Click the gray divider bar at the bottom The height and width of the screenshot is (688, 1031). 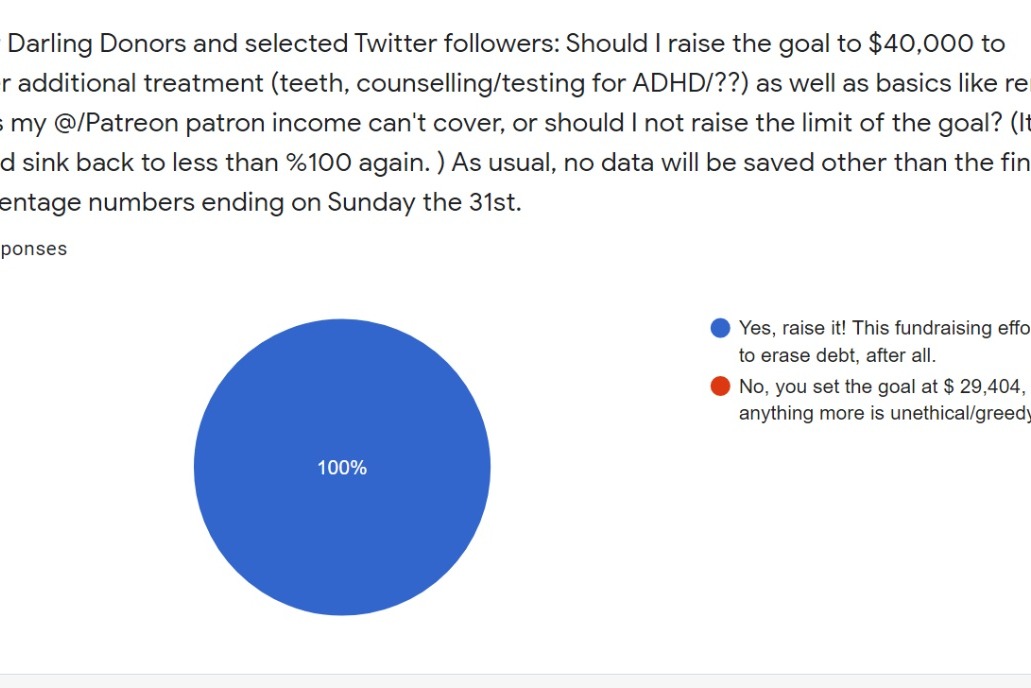(516, 681)
